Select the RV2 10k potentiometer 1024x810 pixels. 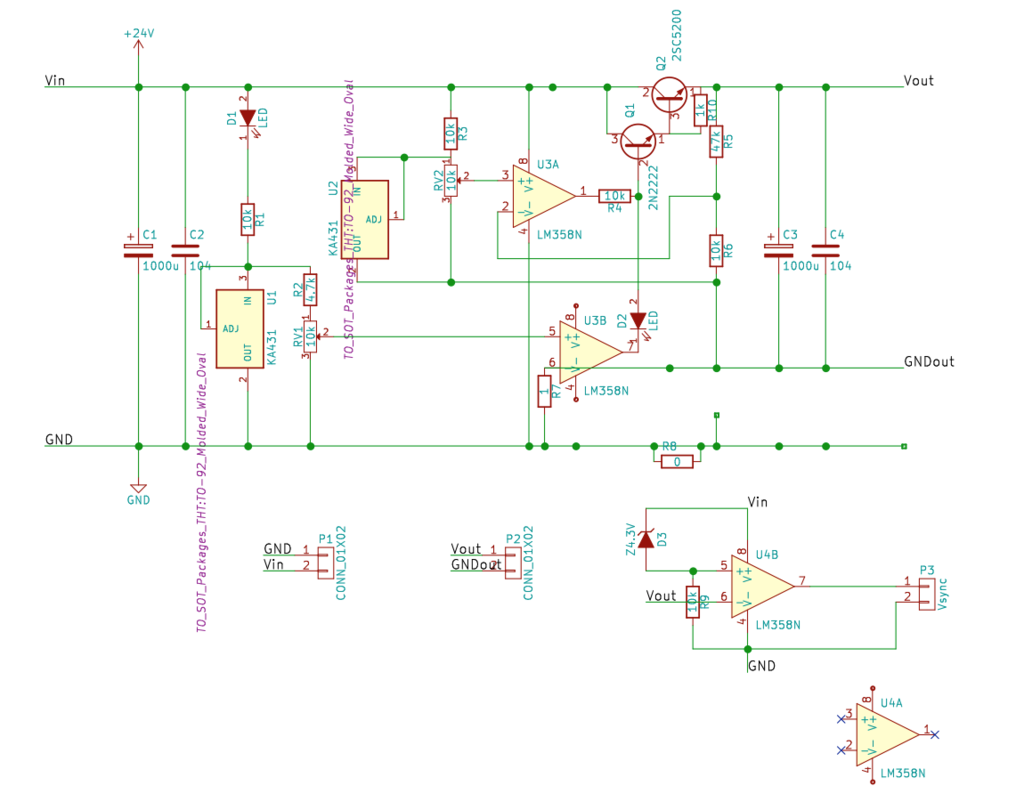point(451,180)
